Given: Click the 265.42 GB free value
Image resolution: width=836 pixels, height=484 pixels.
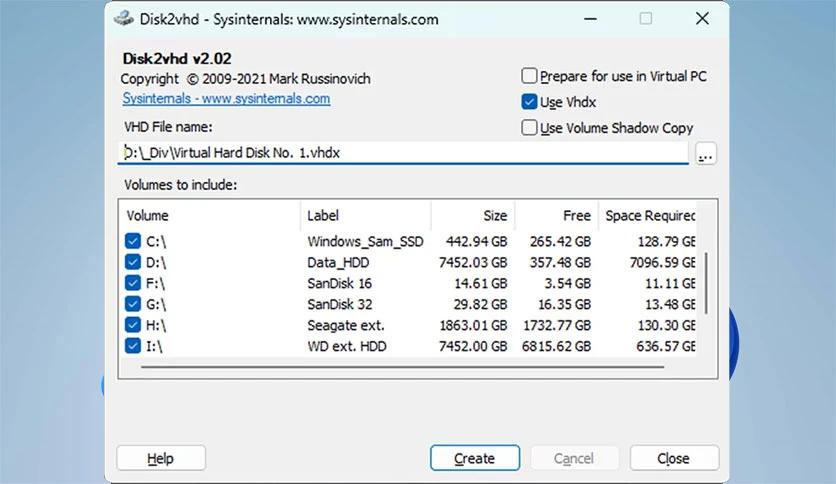Looking at the screenshot, I should (x=560, y=241).
